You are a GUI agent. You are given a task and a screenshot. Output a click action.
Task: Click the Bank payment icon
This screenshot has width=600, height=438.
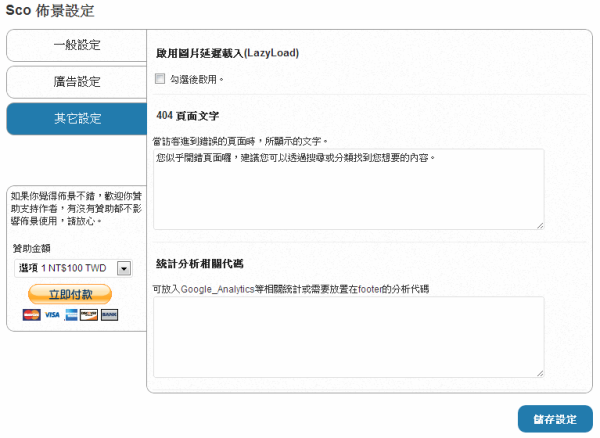pos(109,315)
